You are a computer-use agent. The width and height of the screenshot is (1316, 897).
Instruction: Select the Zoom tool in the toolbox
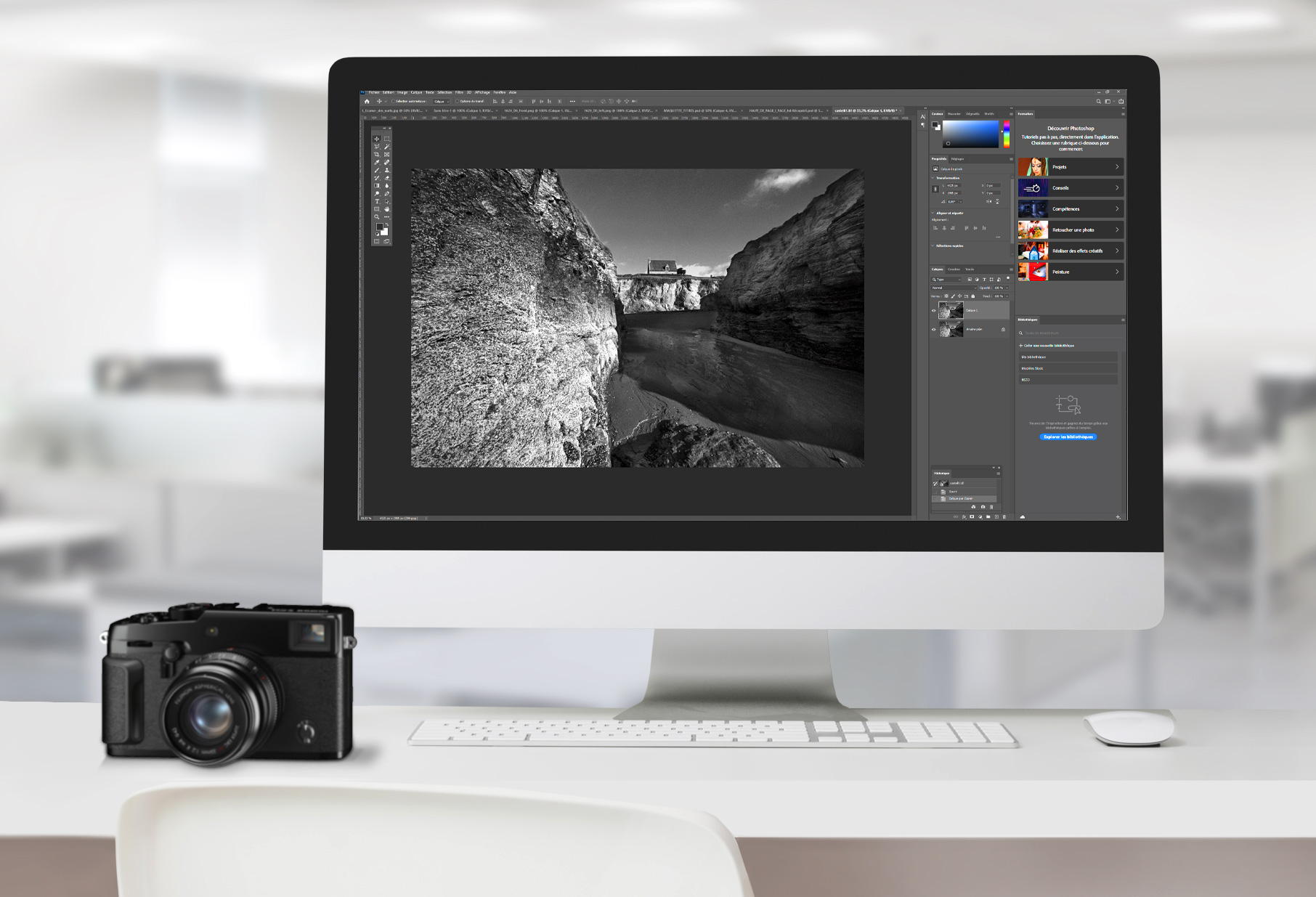click(377, 217)
